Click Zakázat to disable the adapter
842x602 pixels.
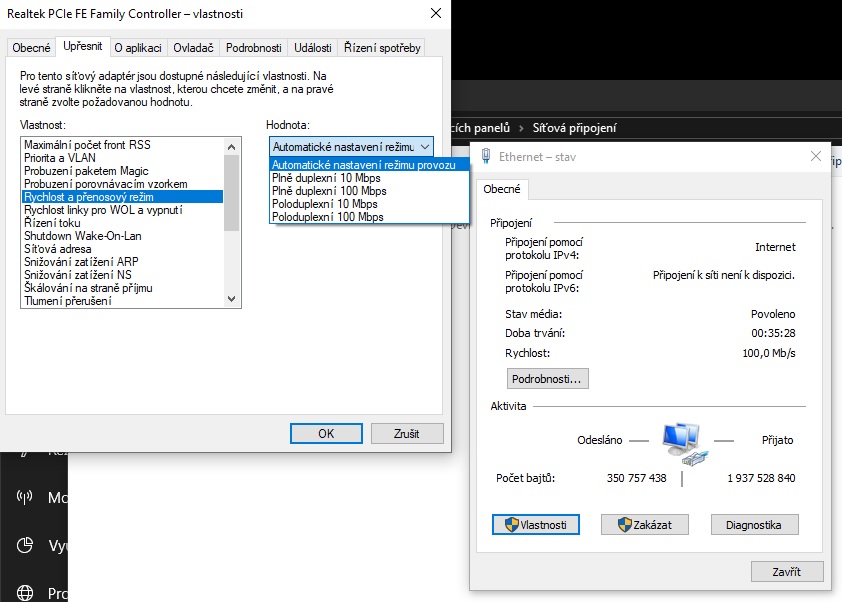[x=645, y=525]
